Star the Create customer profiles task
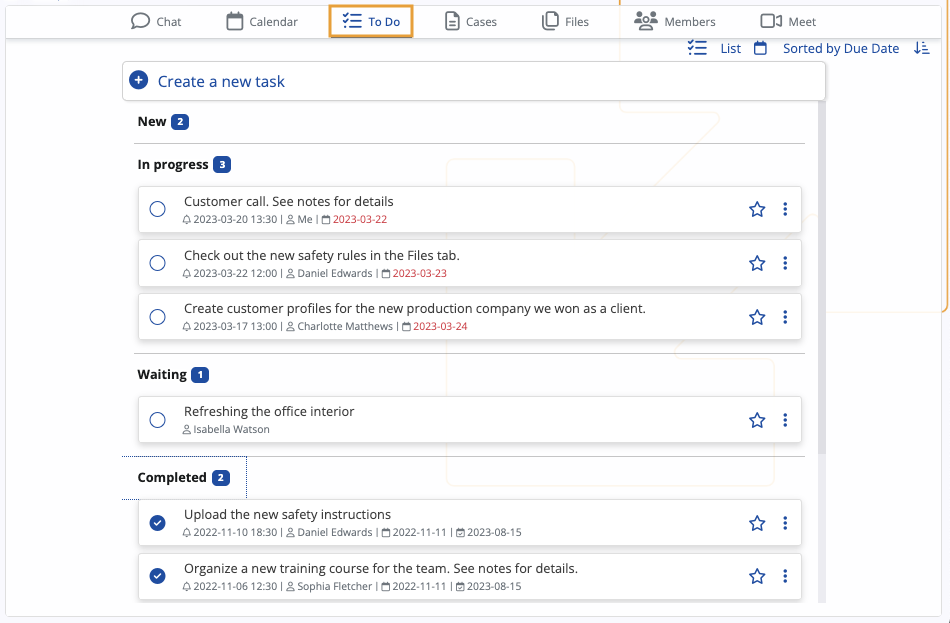This screenshot has height=623, width=950. click(757, 317)
